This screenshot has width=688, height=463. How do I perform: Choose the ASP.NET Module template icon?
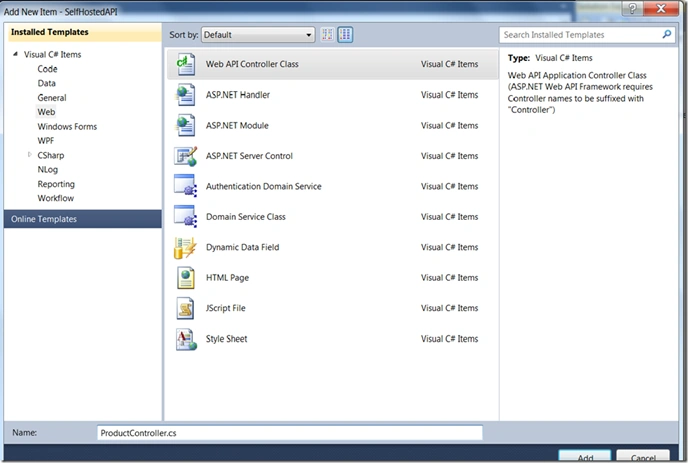point(186,126)
